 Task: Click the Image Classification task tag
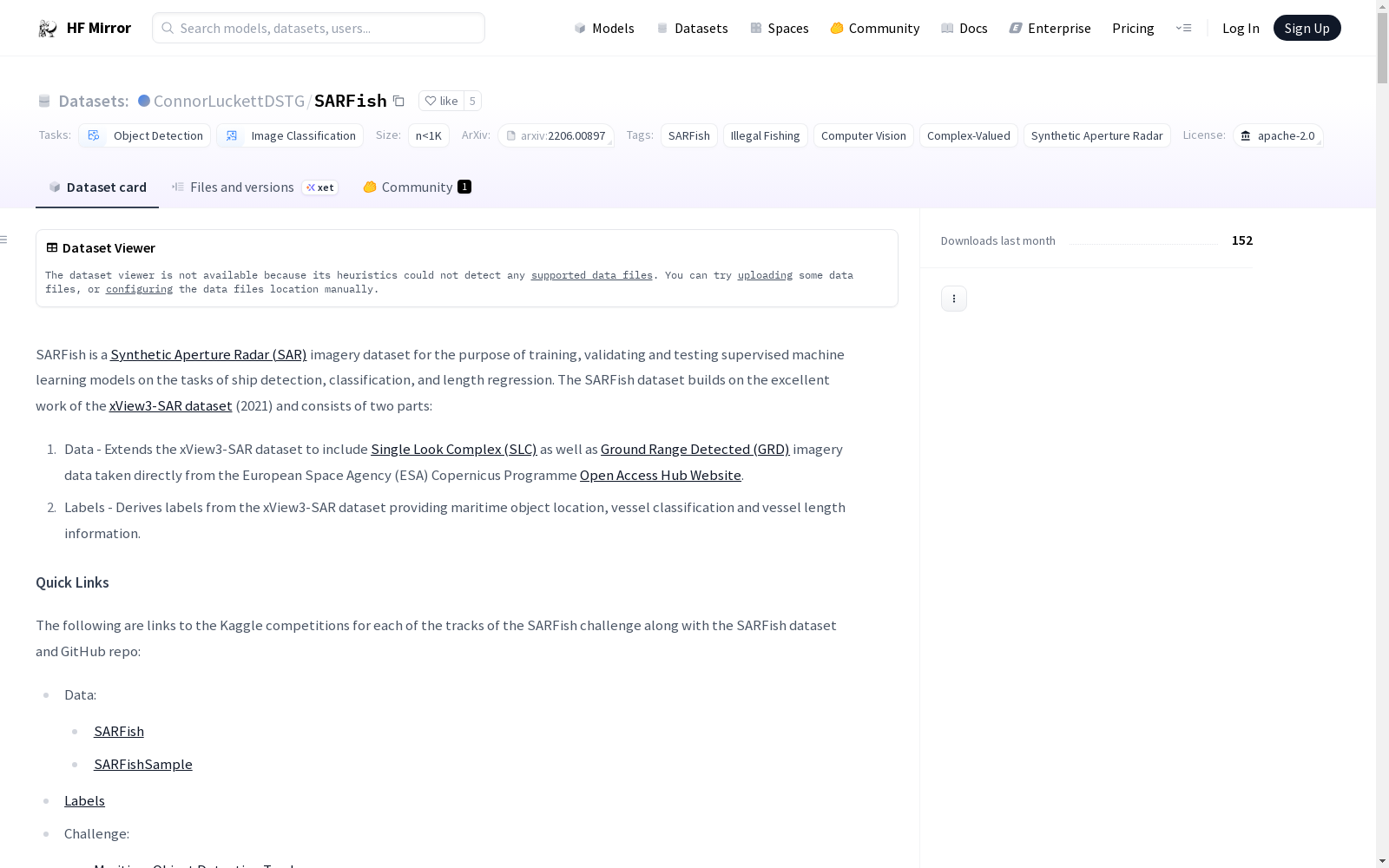pyautogui.click(x=290, y=135)
